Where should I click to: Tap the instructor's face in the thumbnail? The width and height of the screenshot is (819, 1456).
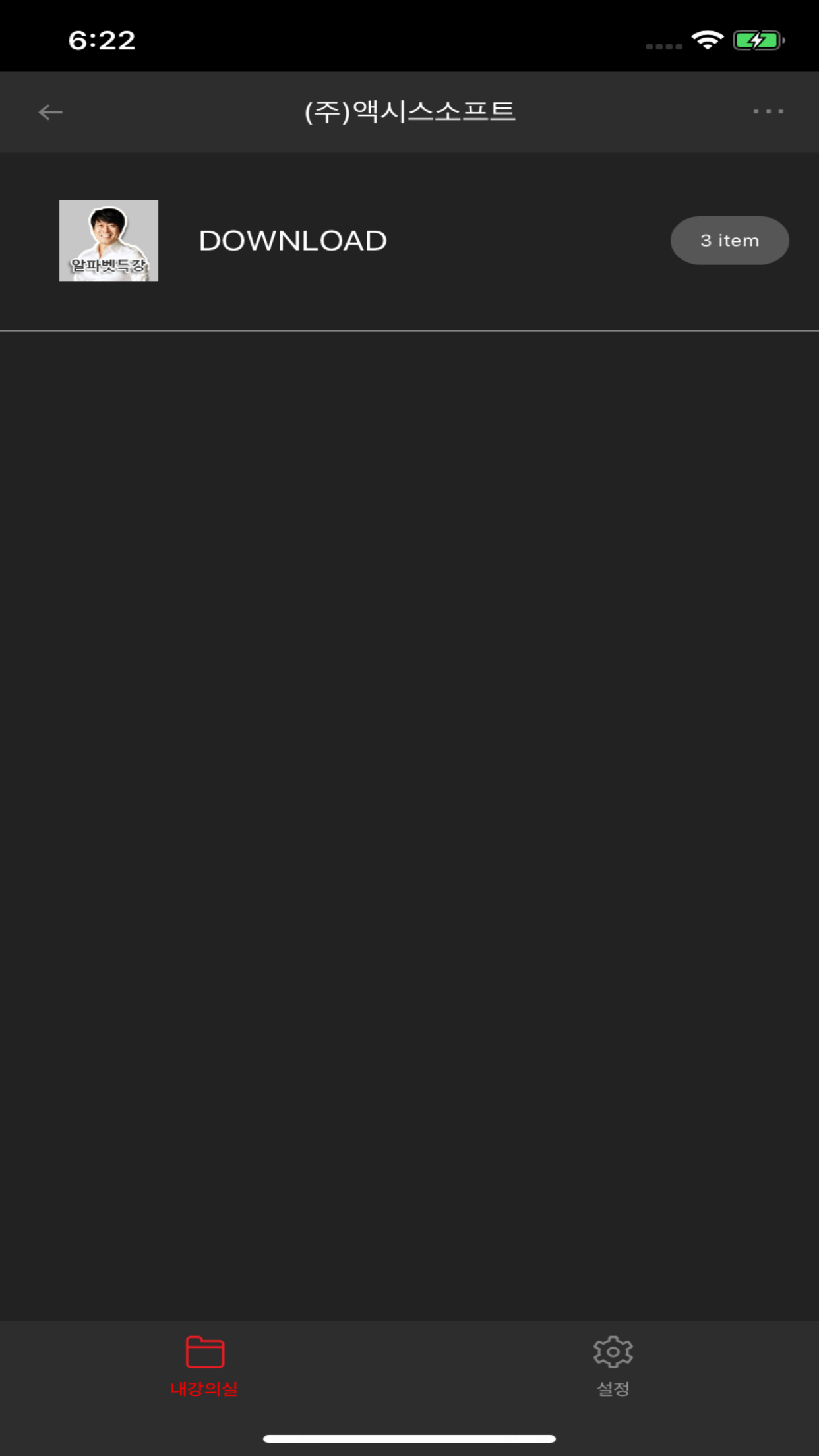click(x=107, y=226)
